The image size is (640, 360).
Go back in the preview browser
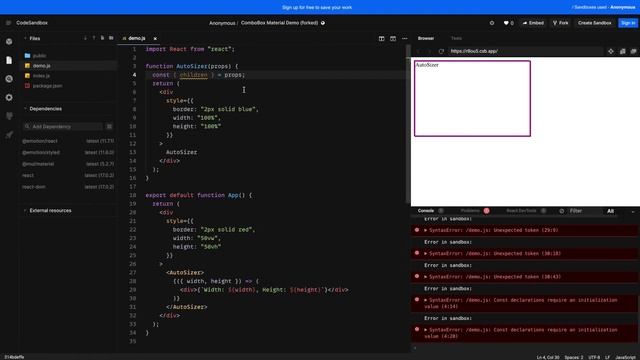(x=418, y=51)
